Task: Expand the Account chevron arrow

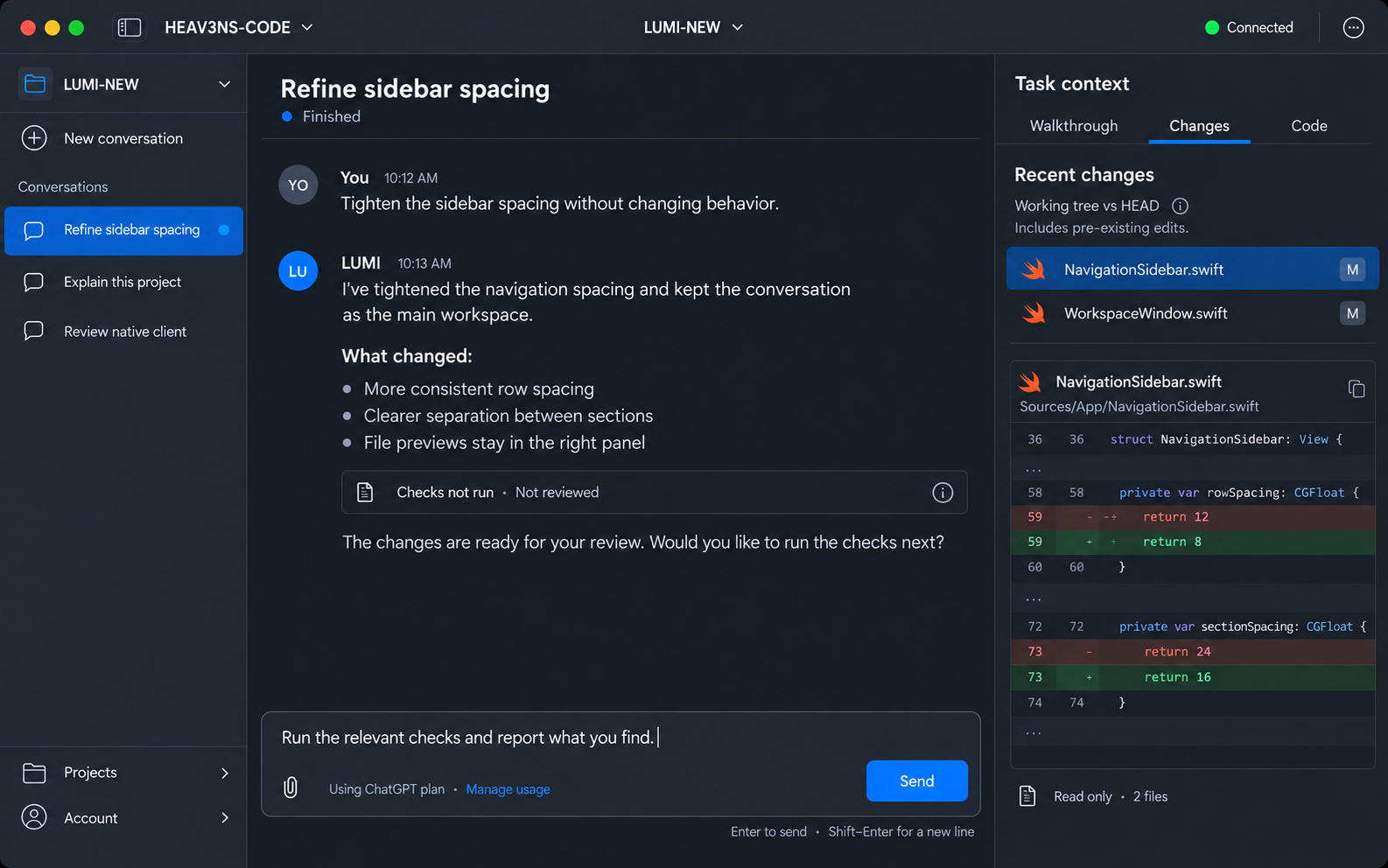Action: (225, 817)
